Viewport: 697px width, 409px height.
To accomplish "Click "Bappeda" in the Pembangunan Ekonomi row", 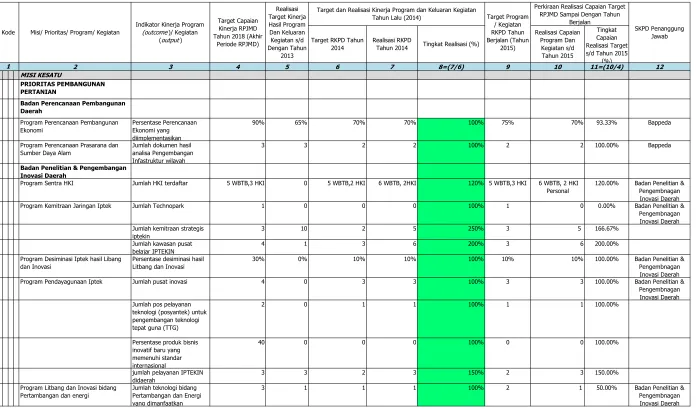I will click(x=660, y=129).
